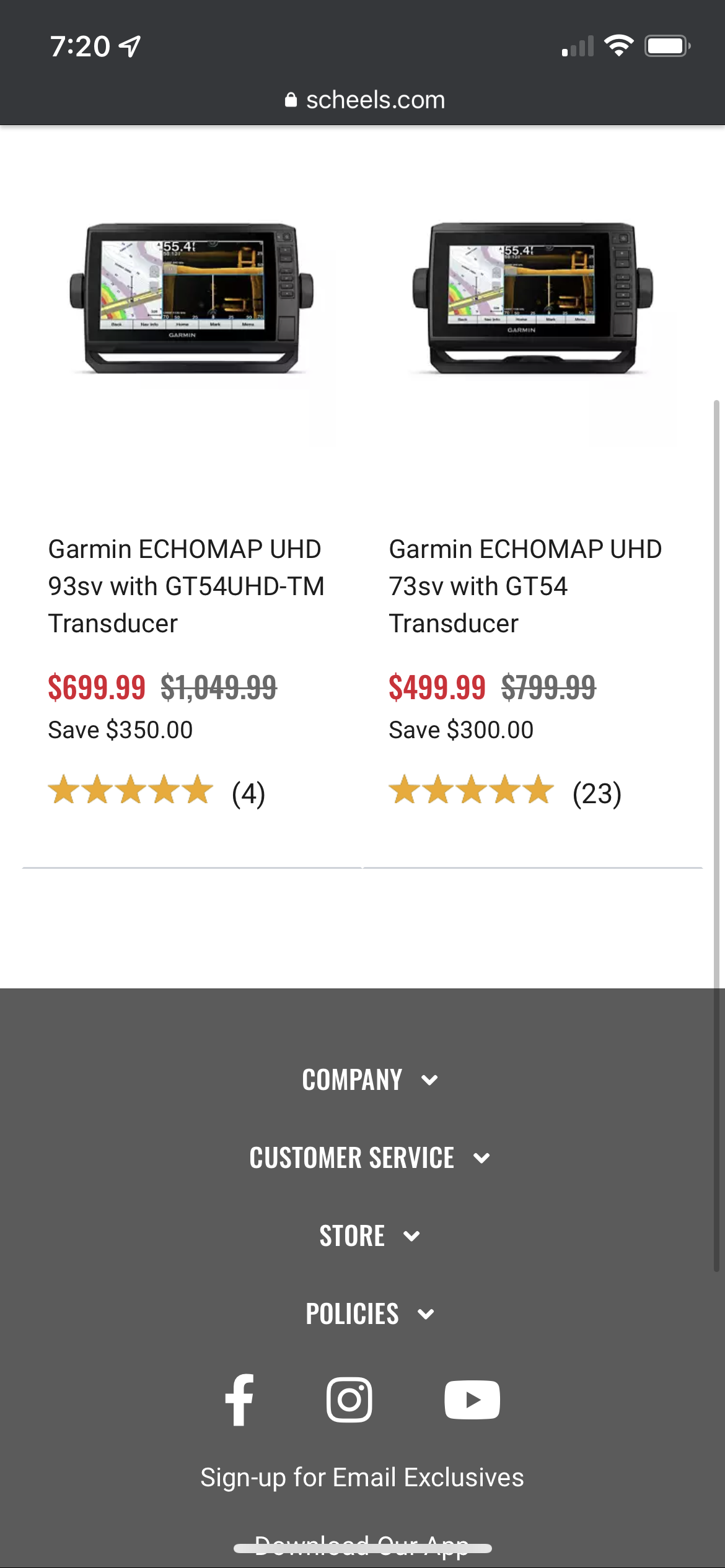This screenshot has width=725, height=1568.
Task: Tap Sign-up for Email Exclusives link
Action: click(x=362, y=1478)
